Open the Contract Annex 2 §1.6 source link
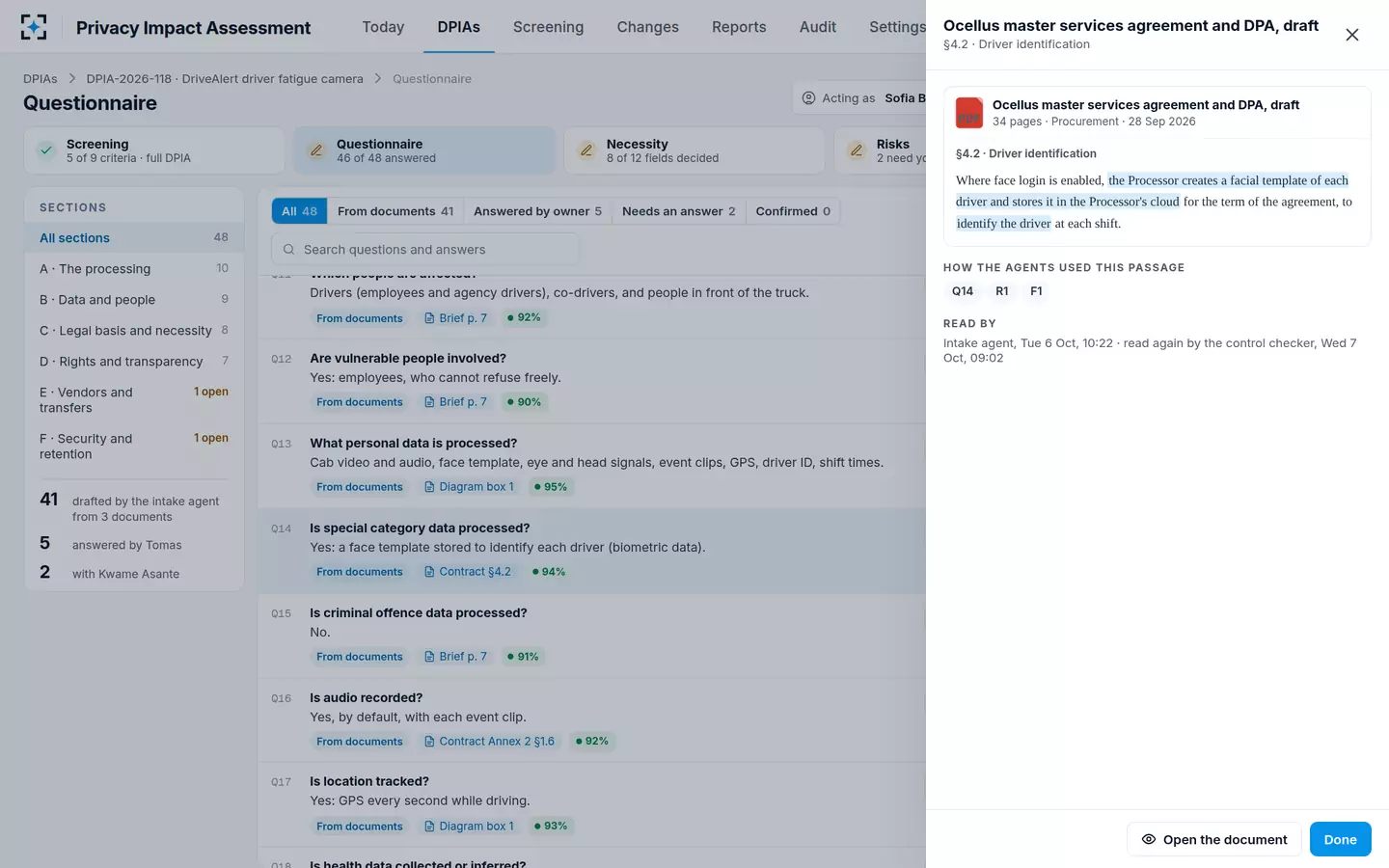This screenshot has width=1389, height=868. (x=490, y=742)
